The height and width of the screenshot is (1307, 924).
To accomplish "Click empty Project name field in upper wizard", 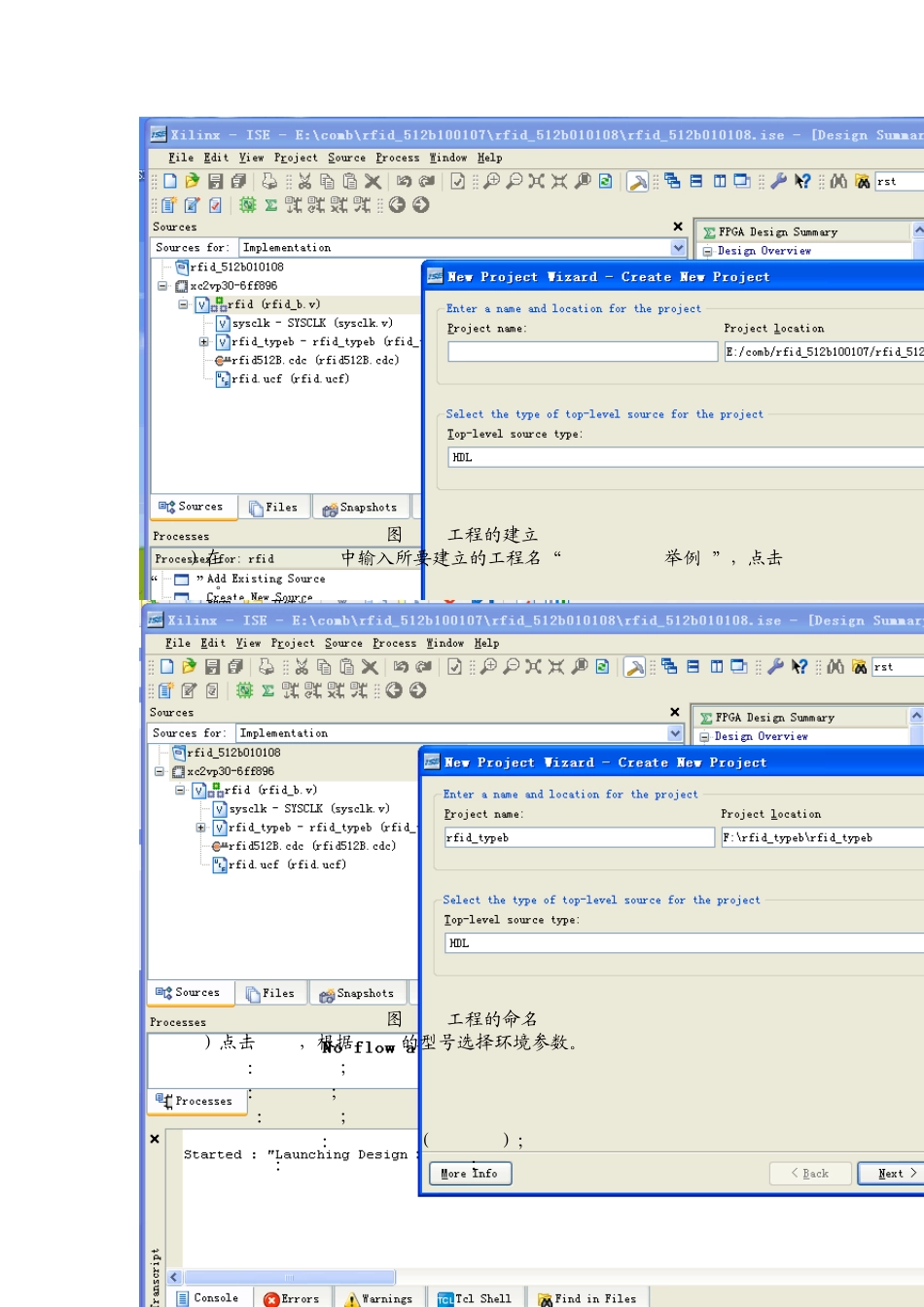I will click(x=583, y=351).
